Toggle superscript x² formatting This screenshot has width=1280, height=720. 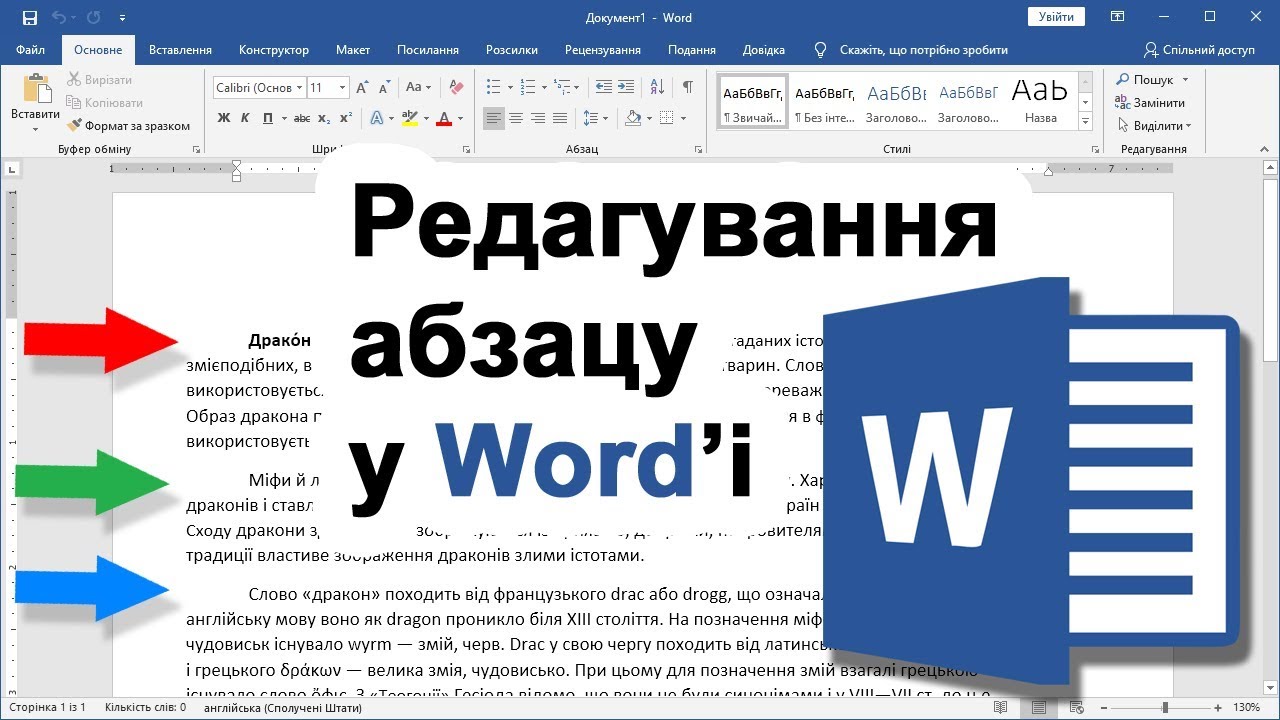[346, 118]
